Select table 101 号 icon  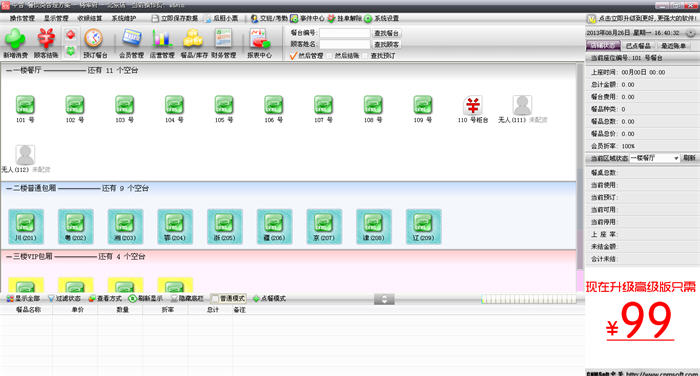click(25, 105)
